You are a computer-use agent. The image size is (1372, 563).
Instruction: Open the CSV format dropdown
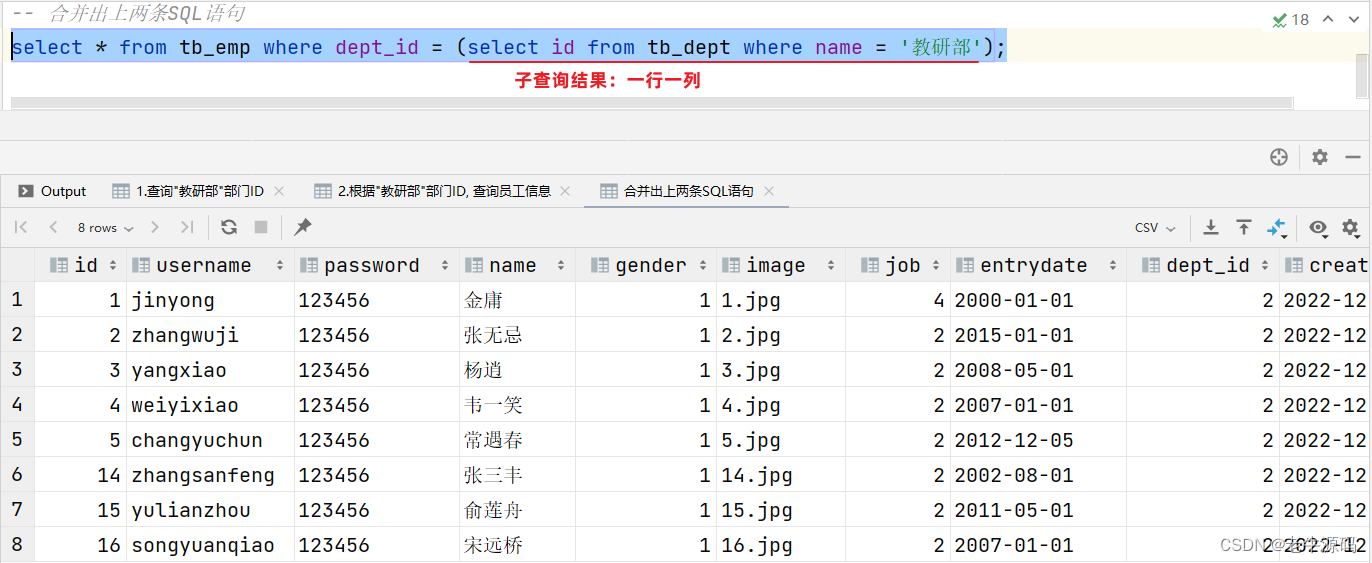[x=1156, y=228]
